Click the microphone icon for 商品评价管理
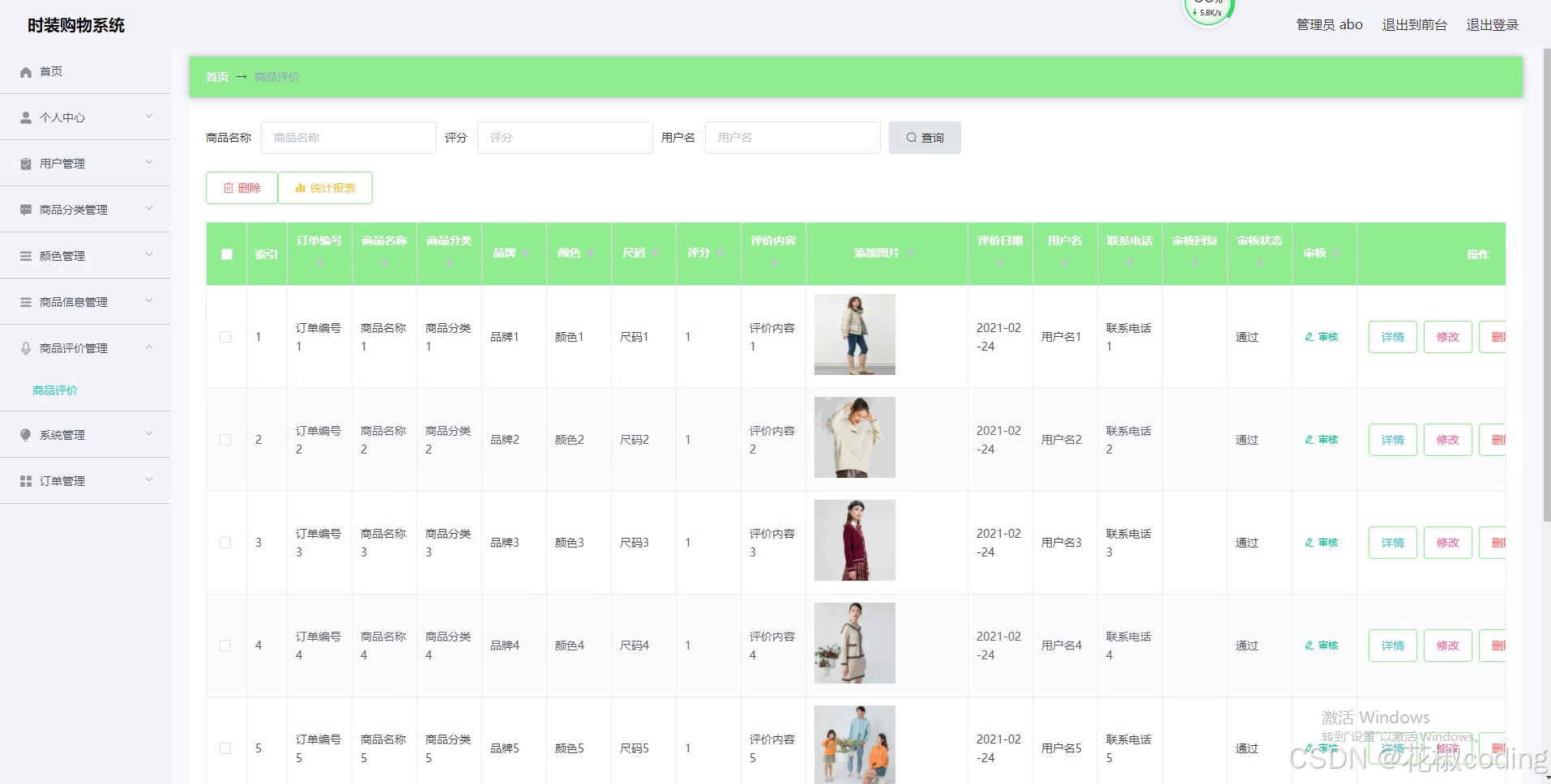The height and width of the screenshot is (784, 1551). tap(26, 348)
